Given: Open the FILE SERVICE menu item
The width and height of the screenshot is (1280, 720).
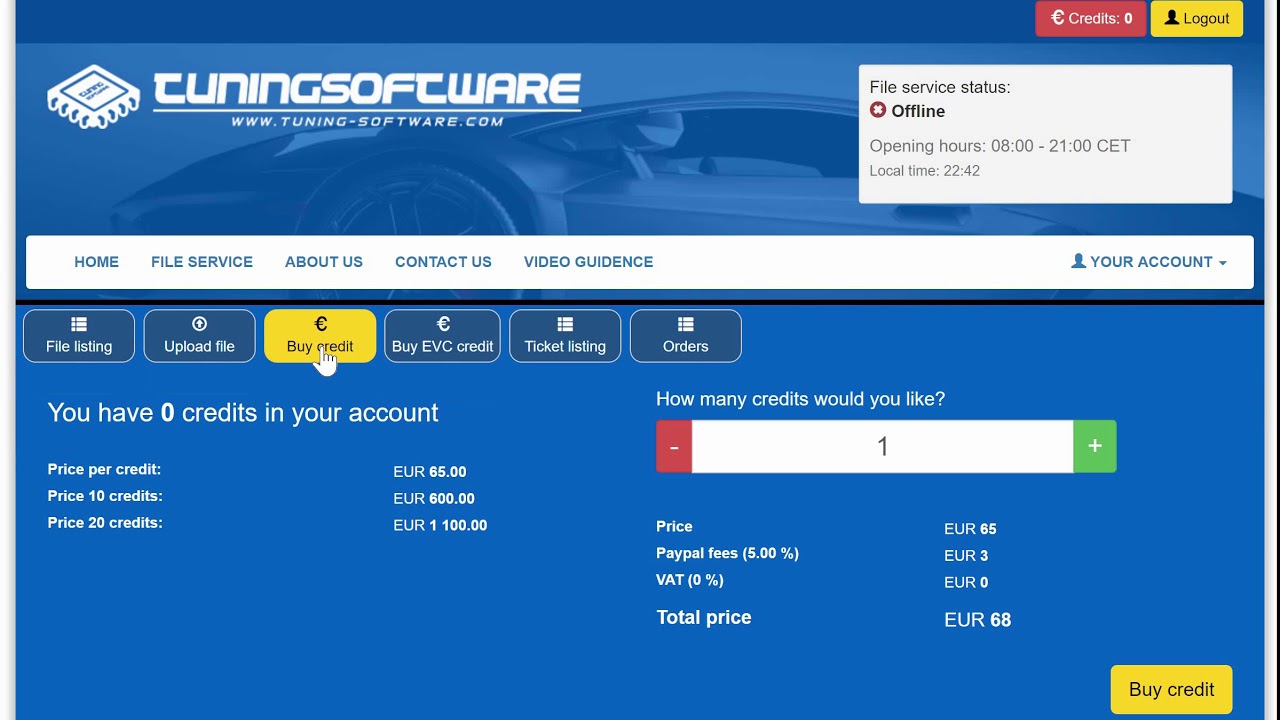Looking at the screenshot, I should 202,262.
